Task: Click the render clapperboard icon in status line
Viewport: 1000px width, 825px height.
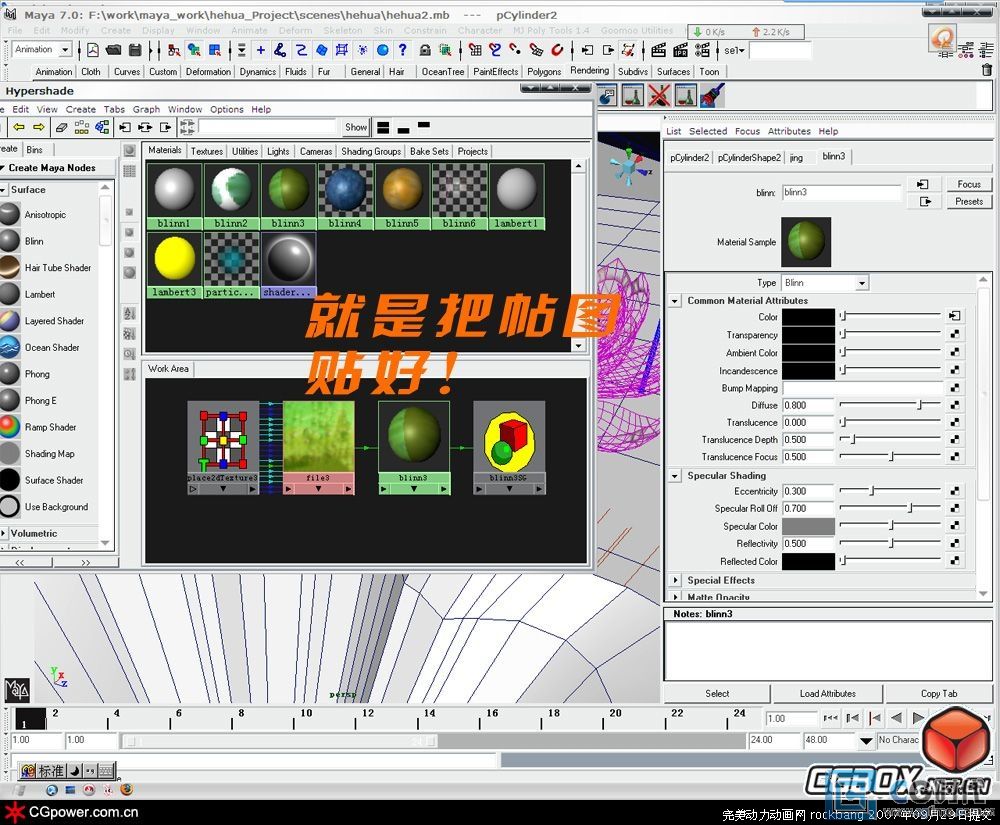Action: [x=659, y=50]
